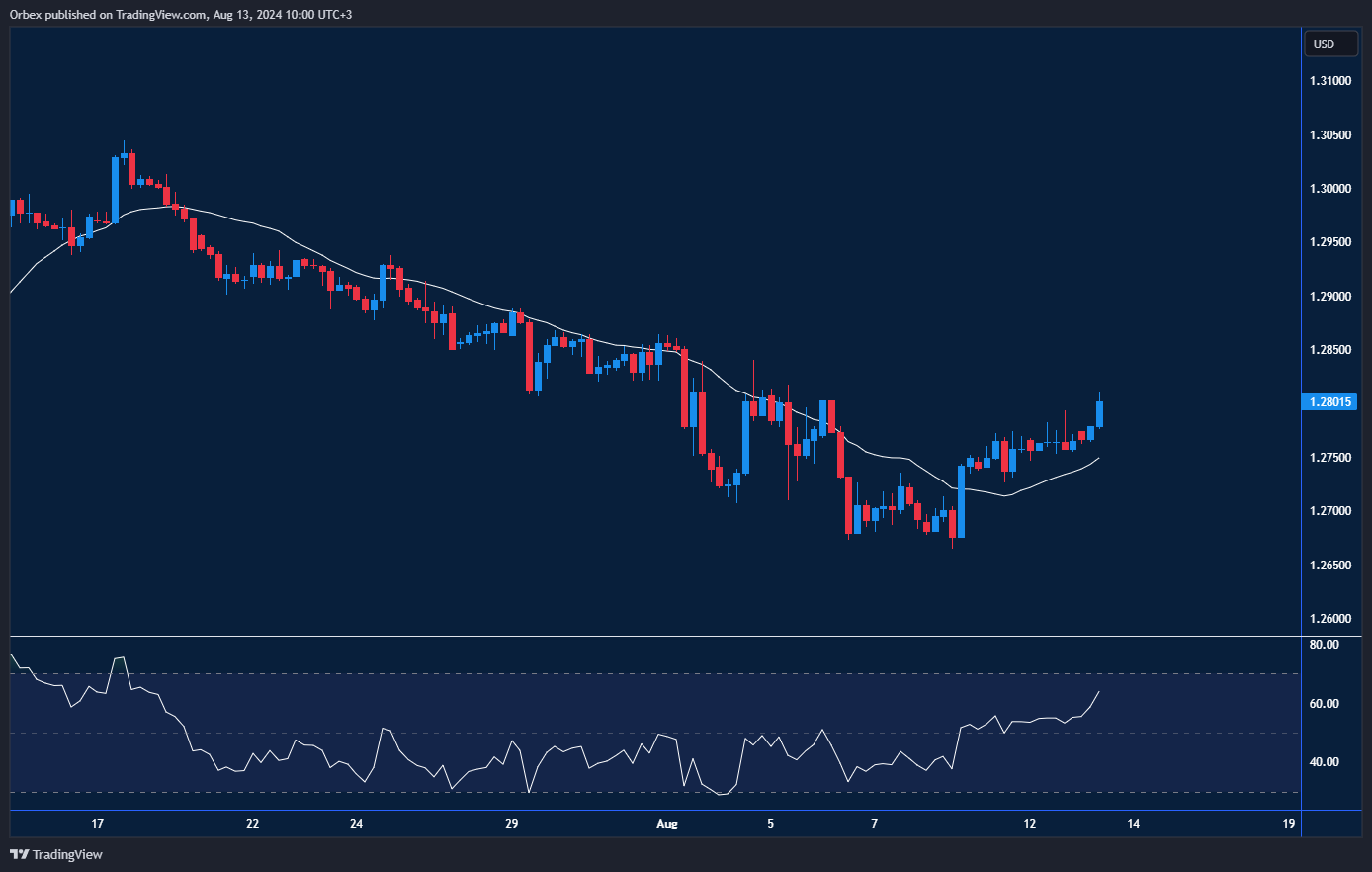Click the 1.26000 price axis label

[1330, 619]
